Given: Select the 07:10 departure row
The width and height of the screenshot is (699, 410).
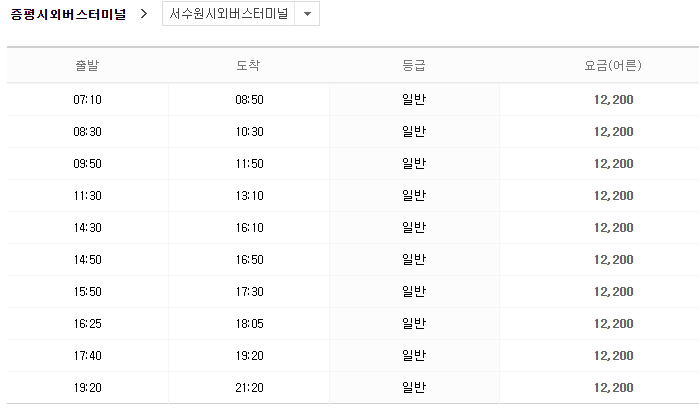Looking at the screenshot, I should pyautogui.click(x=353, y=99).
